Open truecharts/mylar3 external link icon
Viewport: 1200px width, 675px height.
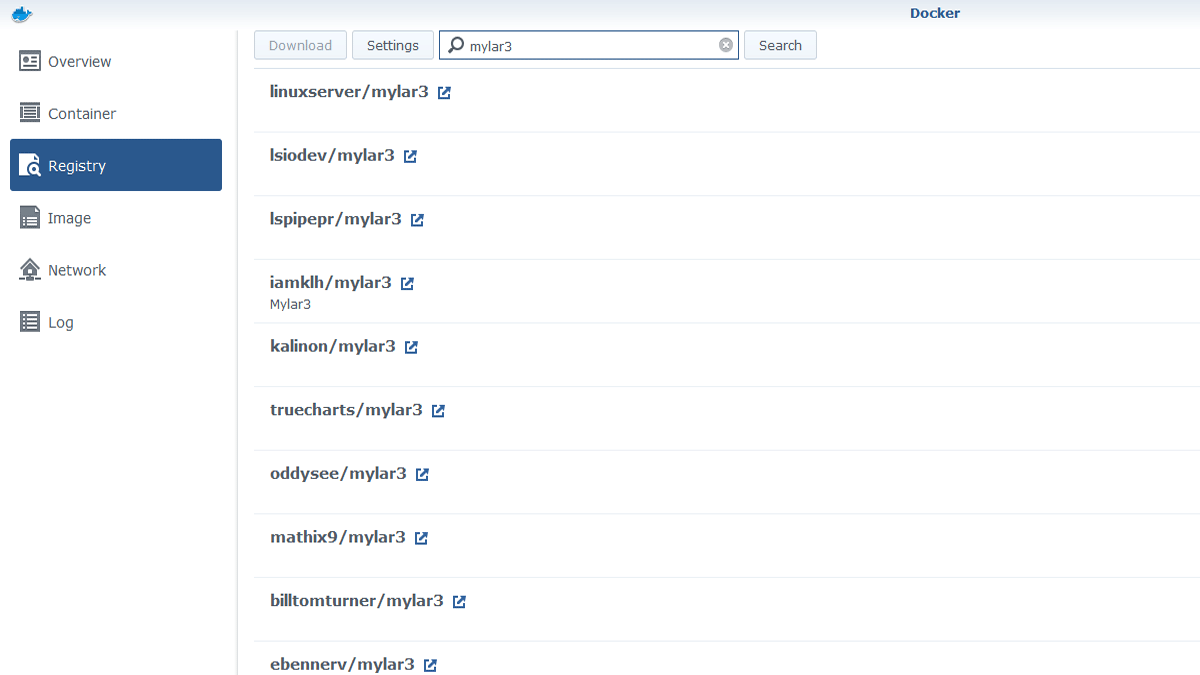pyautogui.click(x=438, y=411)
